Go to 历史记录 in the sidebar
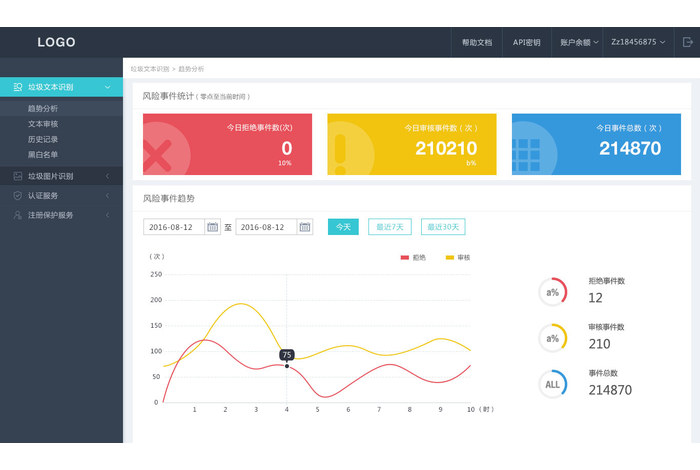 (43, 139)
